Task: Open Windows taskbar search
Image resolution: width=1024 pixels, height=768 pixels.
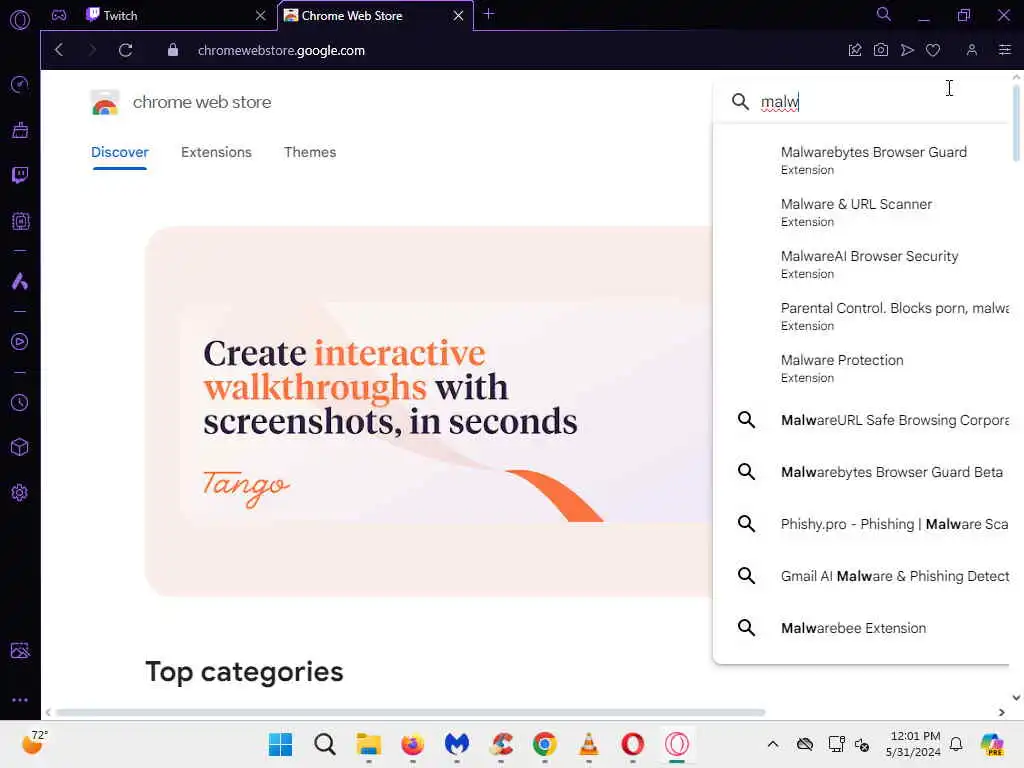Action: tap(325, 744)
